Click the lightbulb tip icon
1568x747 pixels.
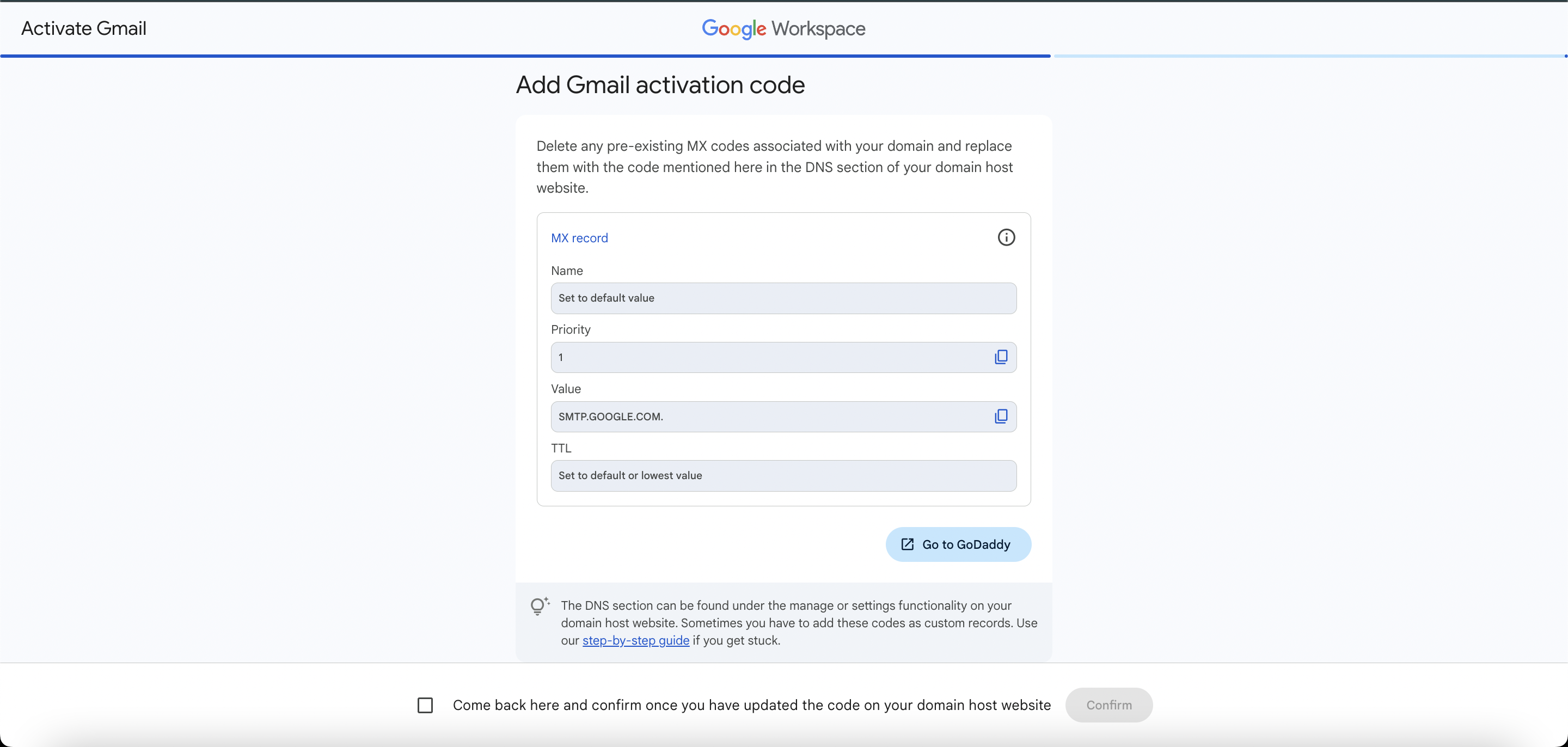pos(538,607)
